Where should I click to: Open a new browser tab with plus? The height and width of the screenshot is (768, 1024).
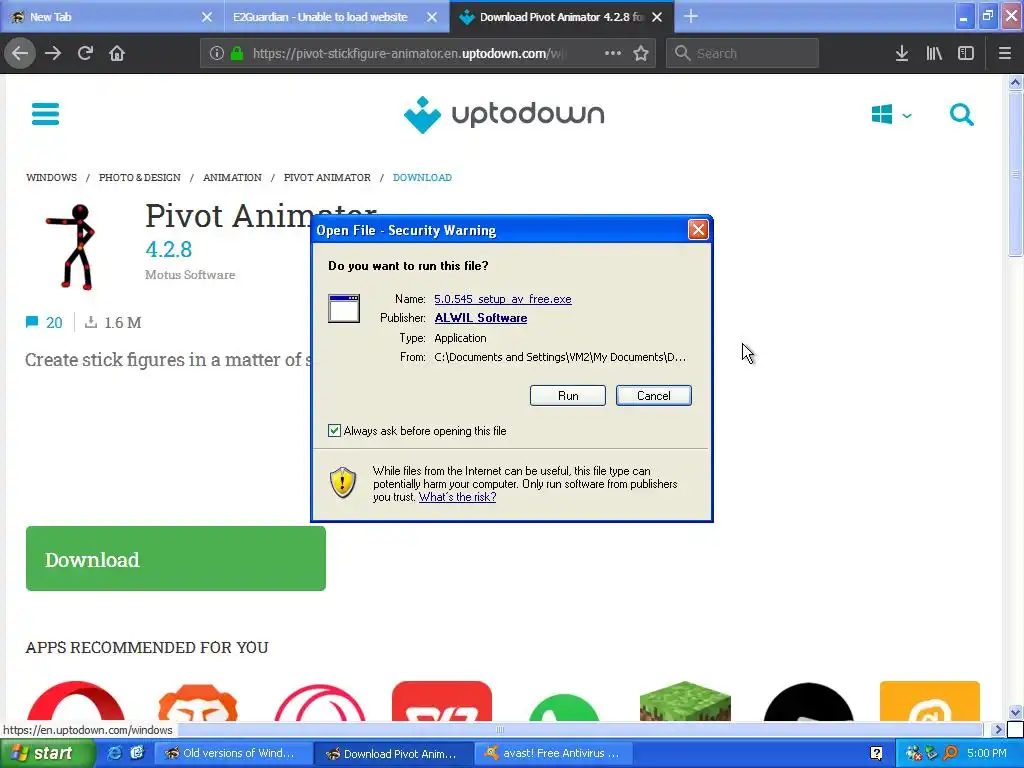point(691,17)
